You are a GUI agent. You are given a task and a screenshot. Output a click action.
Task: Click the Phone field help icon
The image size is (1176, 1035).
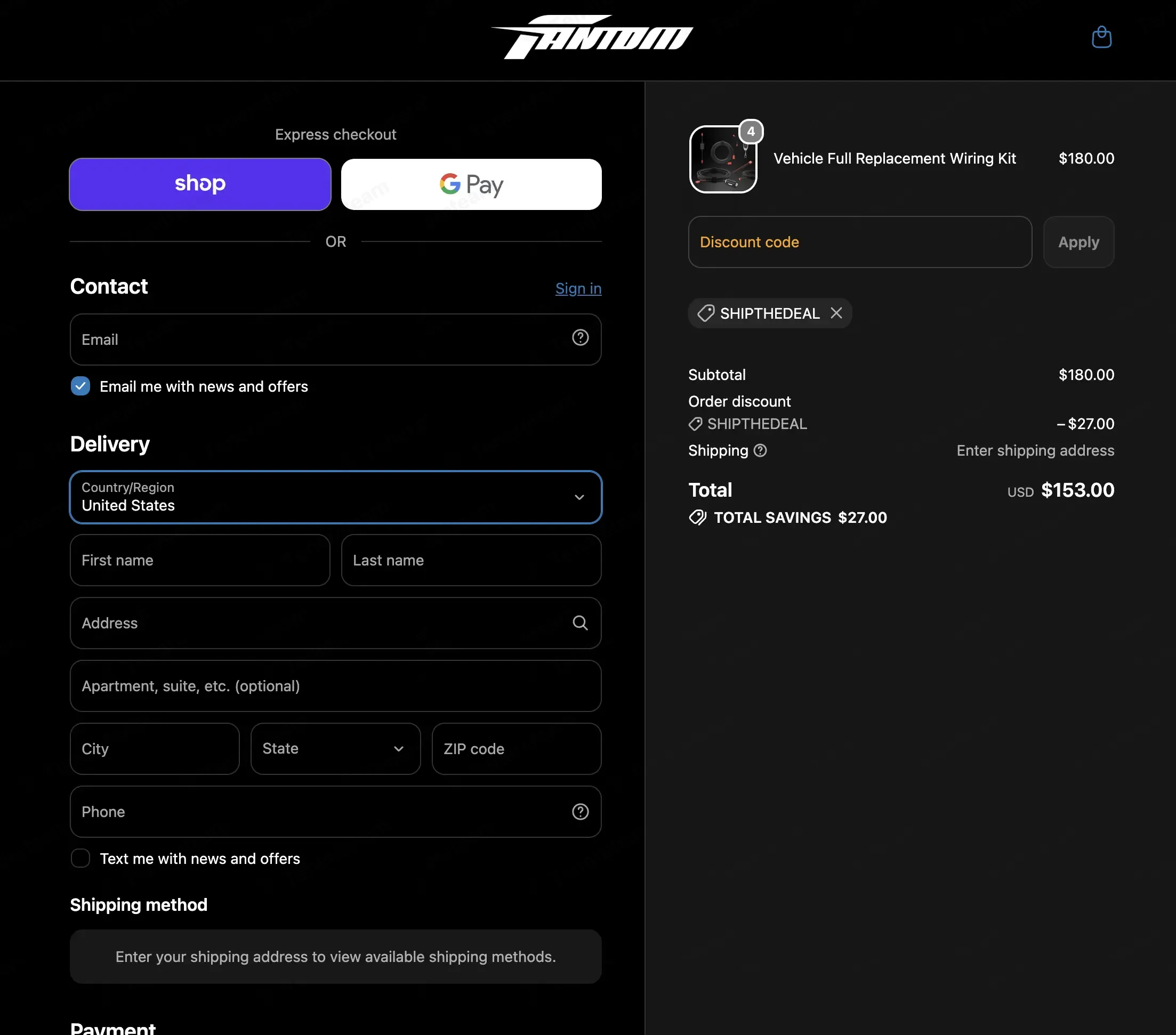pos(580,811)
